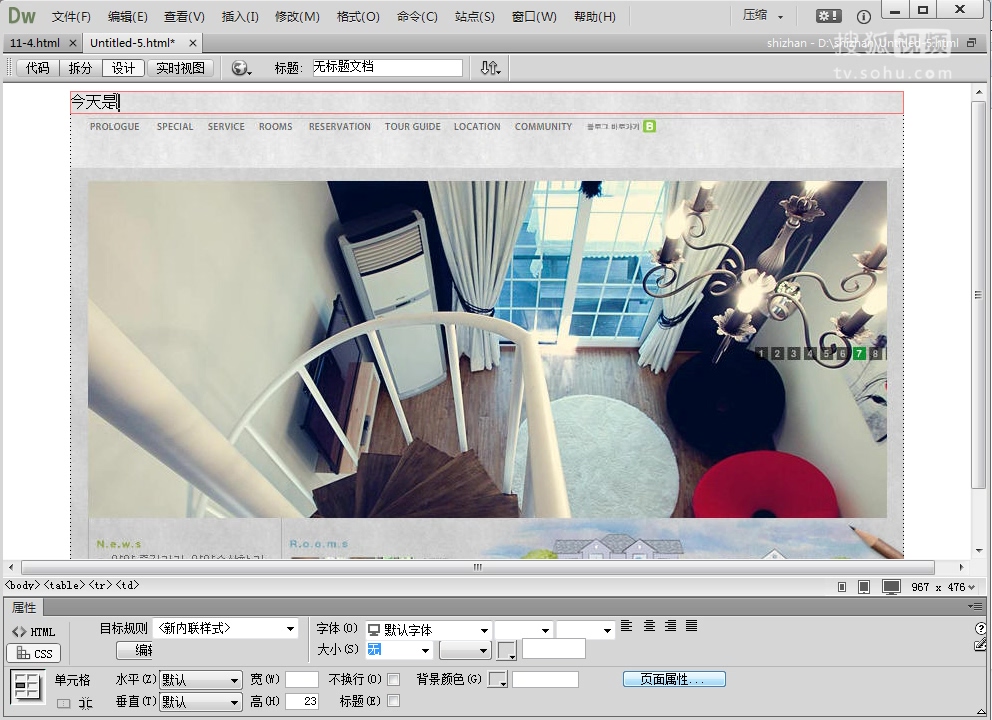Click the horizontal scrollbar of the document
Image resolution: width=992 pixels, height=720 pixels.
[x=478, y=567]
